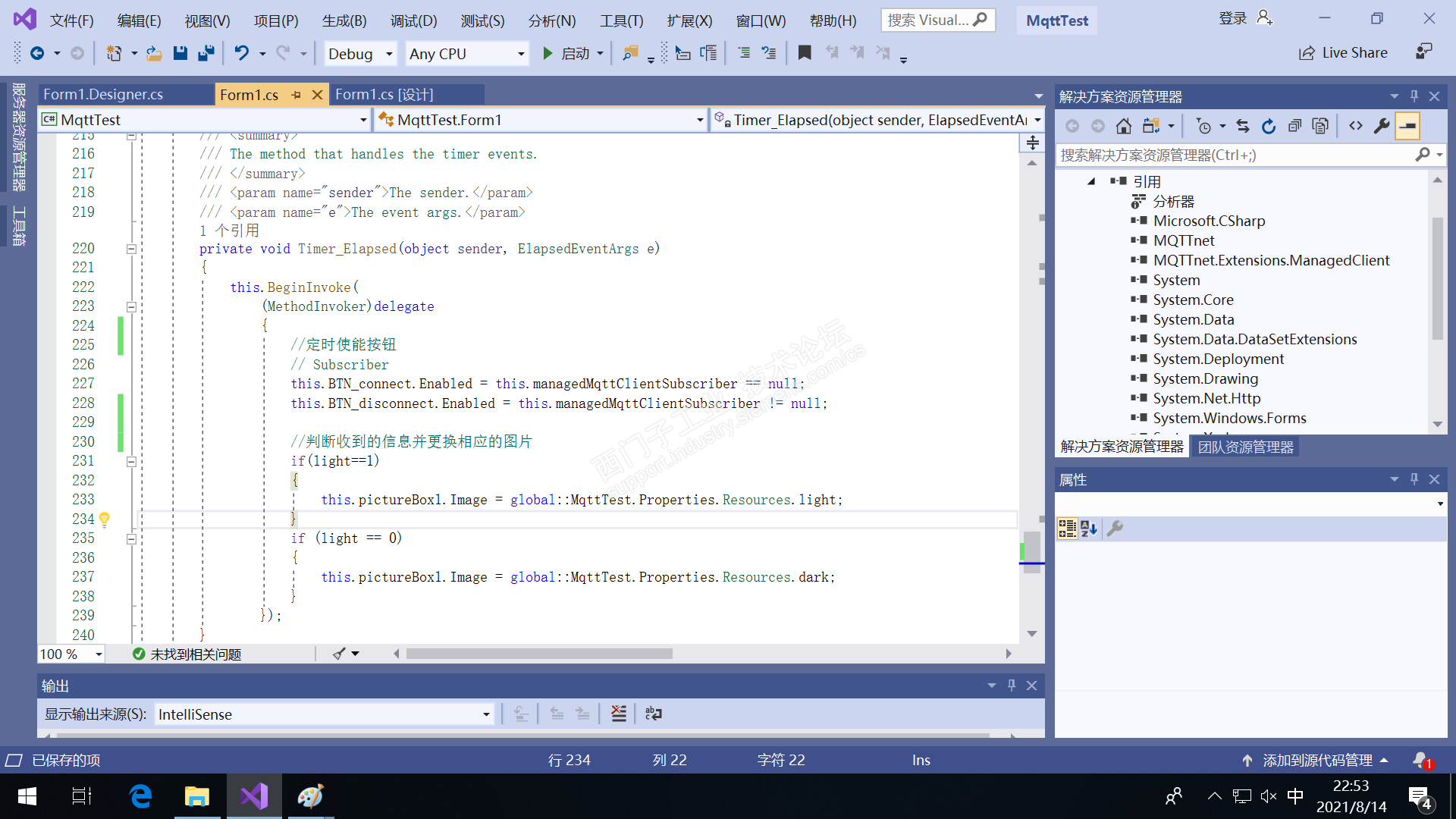Switch to Form1.Designer.cs tab
Image resolution: width=1456 pixels, height=819 pixels.
[x=103, y=95]
